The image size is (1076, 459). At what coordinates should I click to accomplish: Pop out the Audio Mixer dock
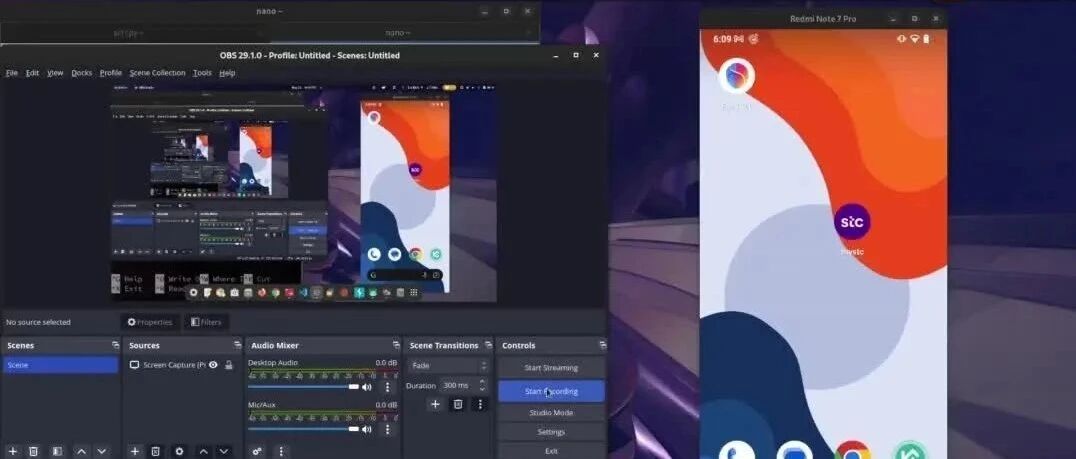[x=396, y=345]
